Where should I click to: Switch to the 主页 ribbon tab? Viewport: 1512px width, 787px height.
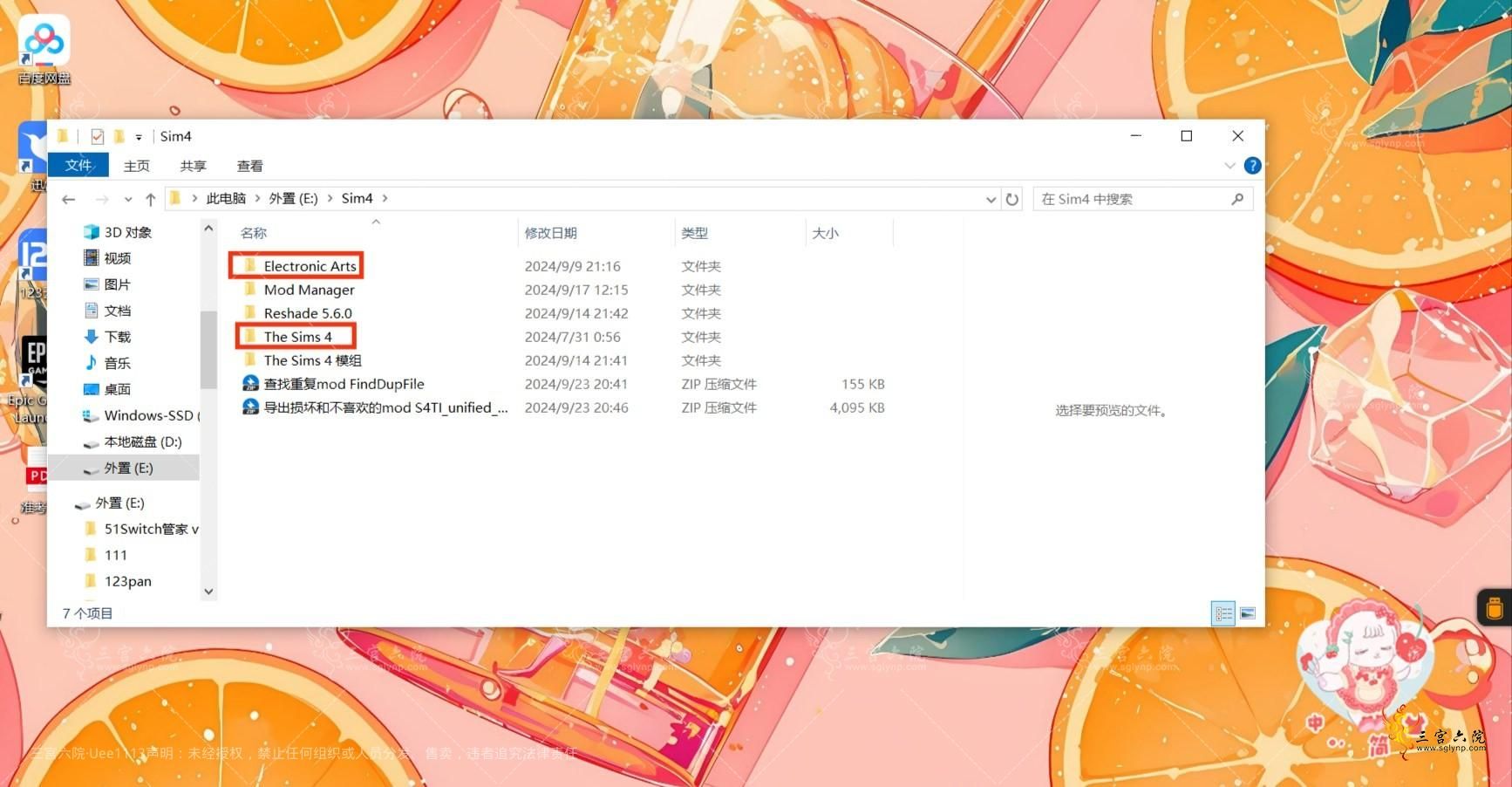[x=136, y=166]
